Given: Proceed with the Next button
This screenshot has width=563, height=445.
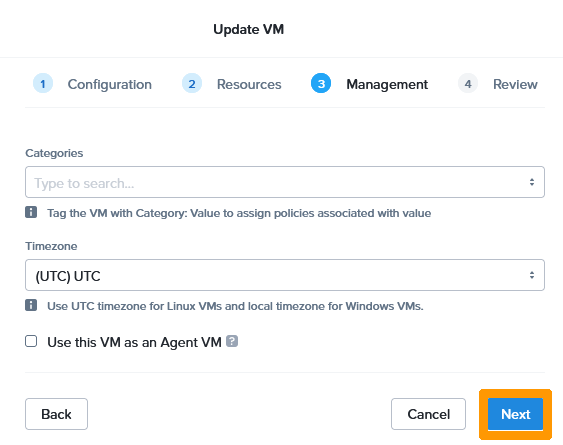Looking at the screenshot, I should point(515,414).
